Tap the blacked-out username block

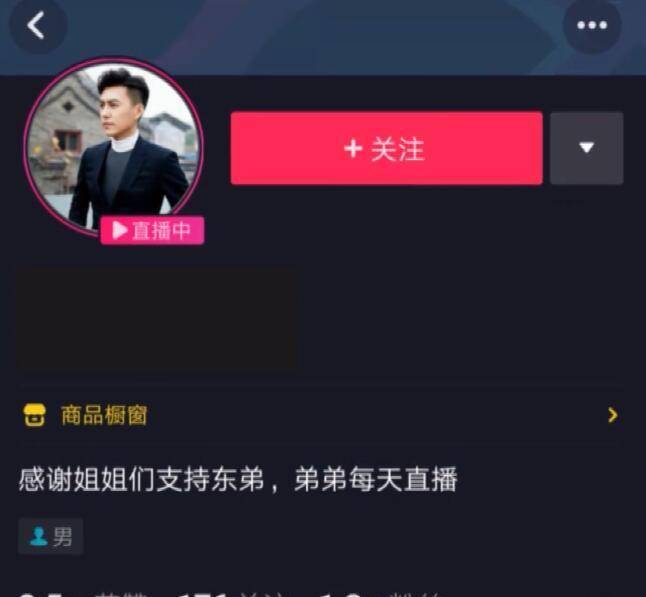point(157,320)
